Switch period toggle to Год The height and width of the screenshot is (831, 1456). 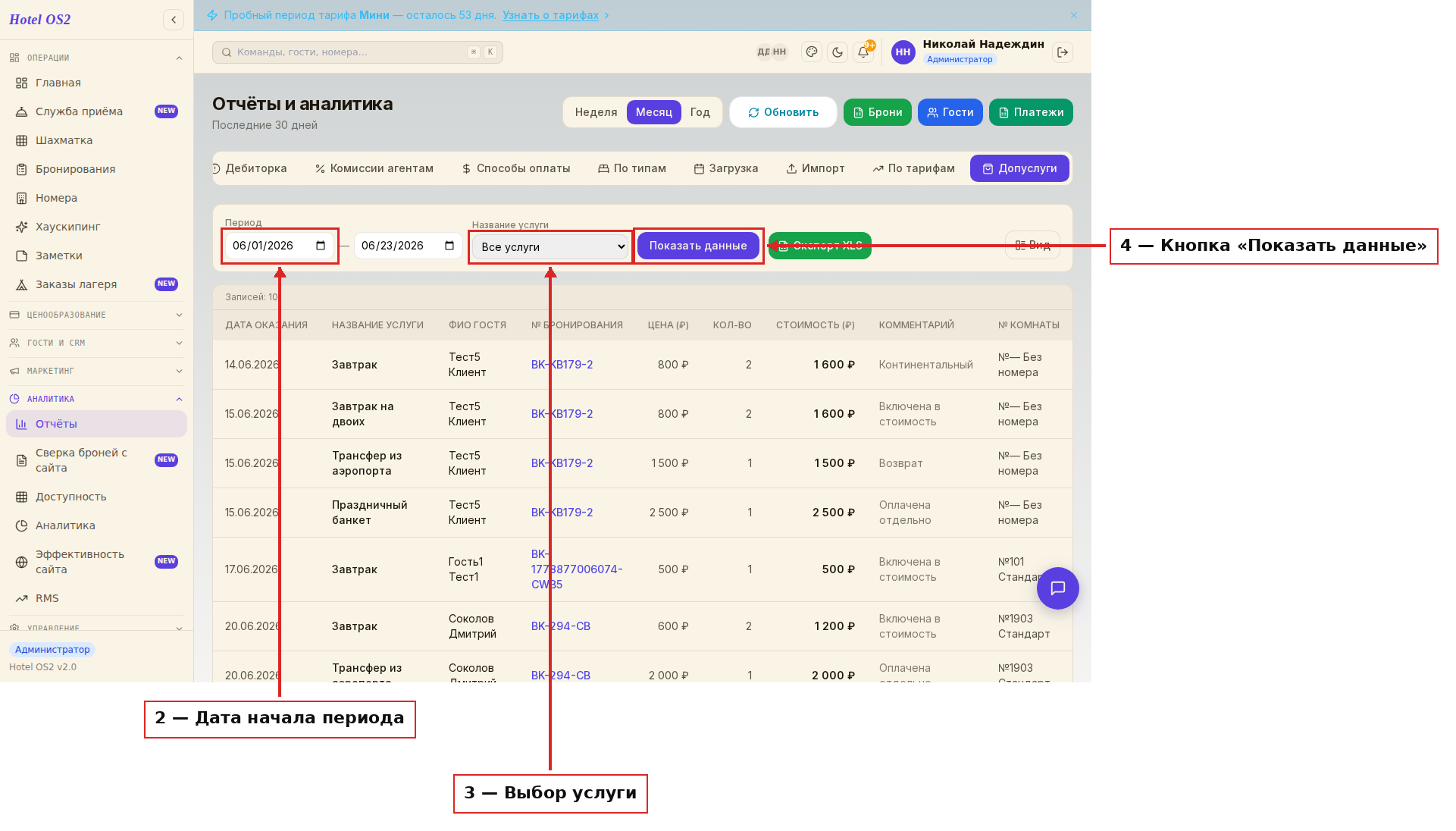point(700,112)
